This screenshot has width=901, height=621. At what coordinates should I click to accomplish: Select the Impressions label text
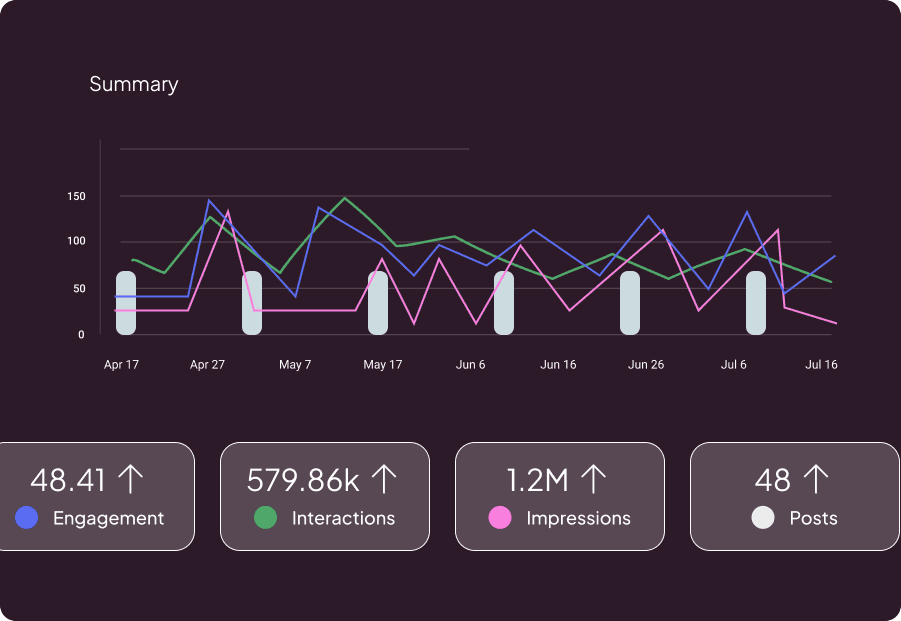pyautogui.click(x=578, y=518)
